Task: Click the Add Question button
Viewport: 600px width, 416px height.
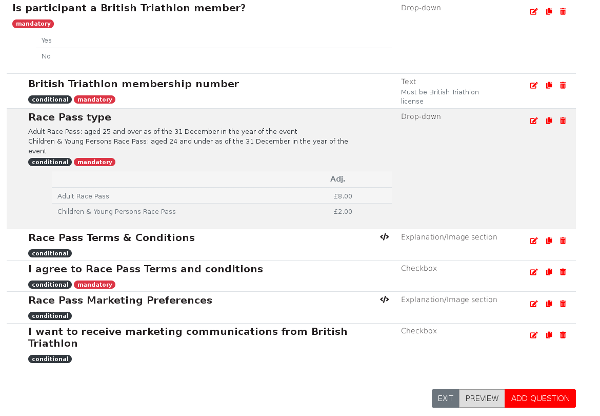Action: pos(540,398)
